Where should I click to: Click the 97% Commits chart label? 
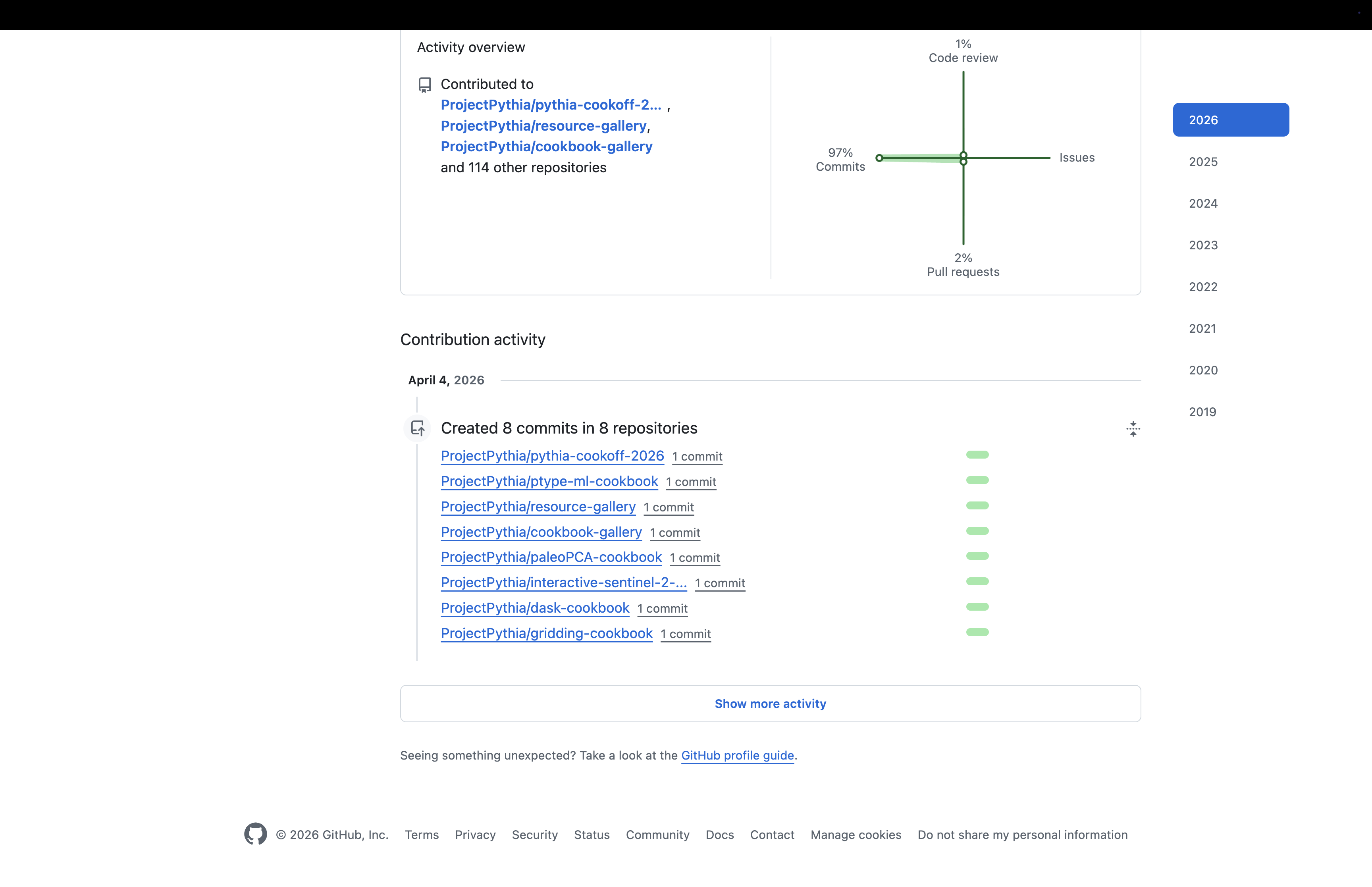click(x=840, y=160)
